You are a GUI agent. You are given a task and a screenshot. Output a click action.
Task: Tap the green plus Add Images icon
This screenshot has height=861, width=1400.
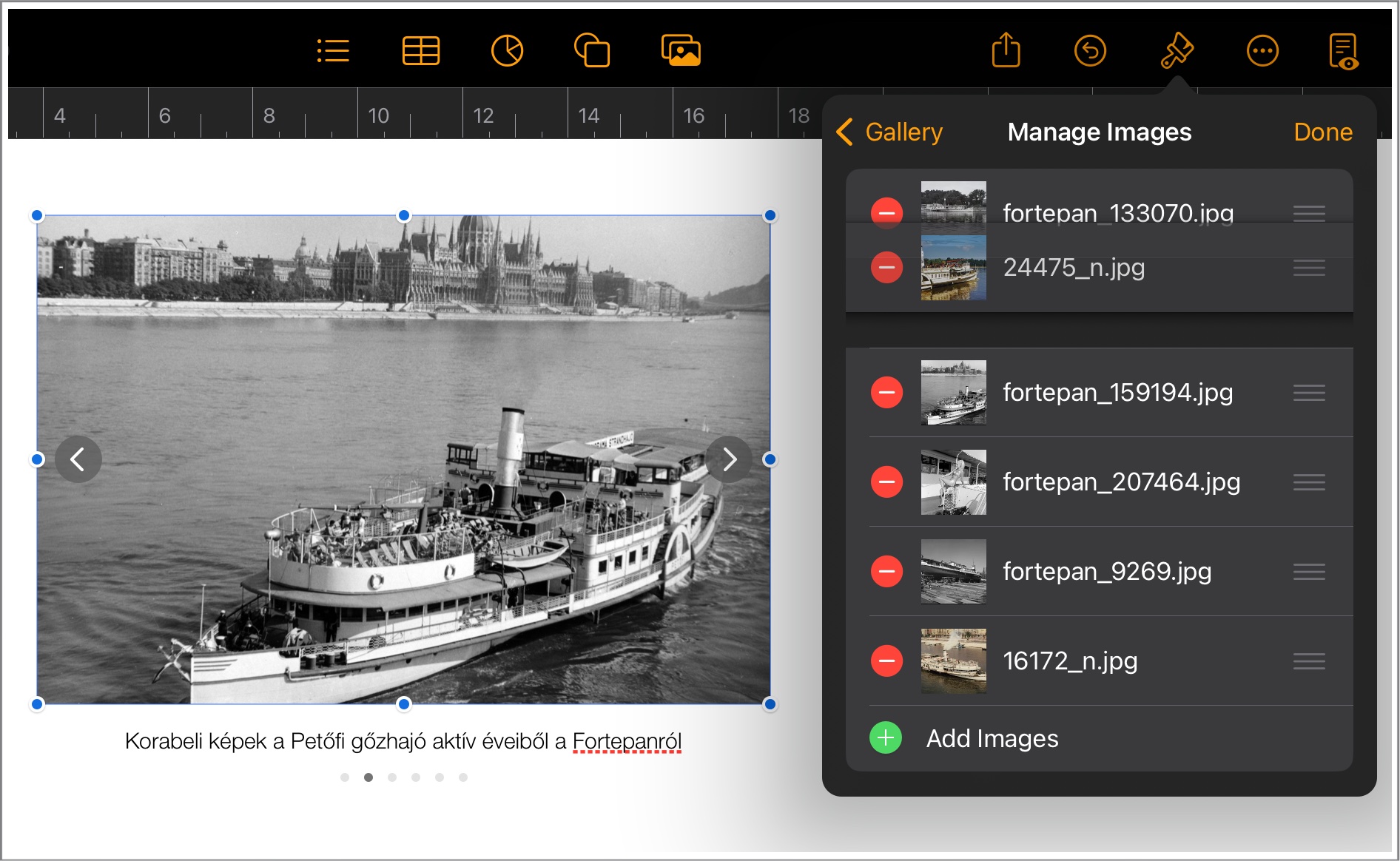[x=886, y=737]
